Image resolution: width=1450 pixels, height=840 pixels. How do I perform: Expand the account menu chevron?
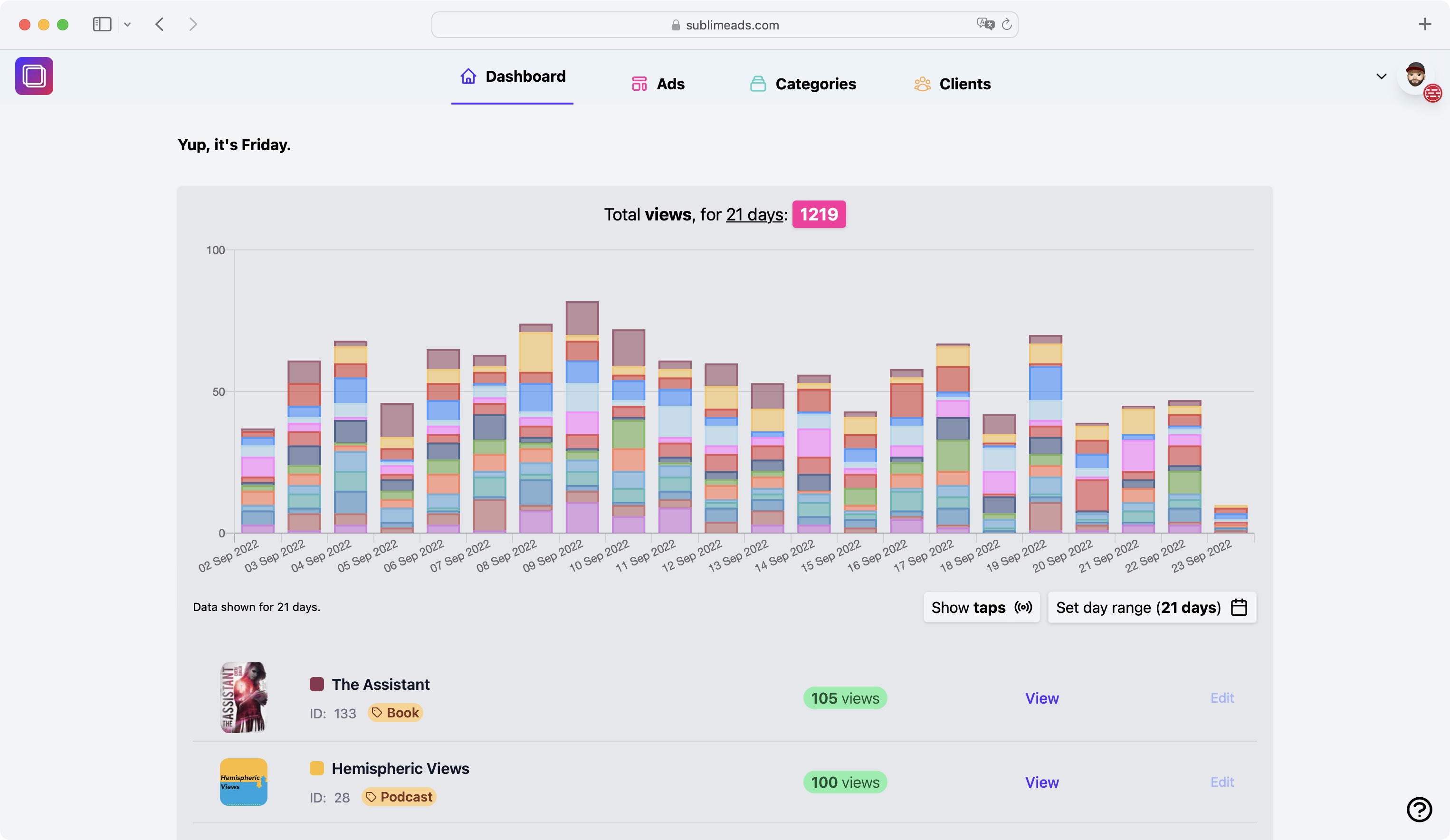point(1381,76)
